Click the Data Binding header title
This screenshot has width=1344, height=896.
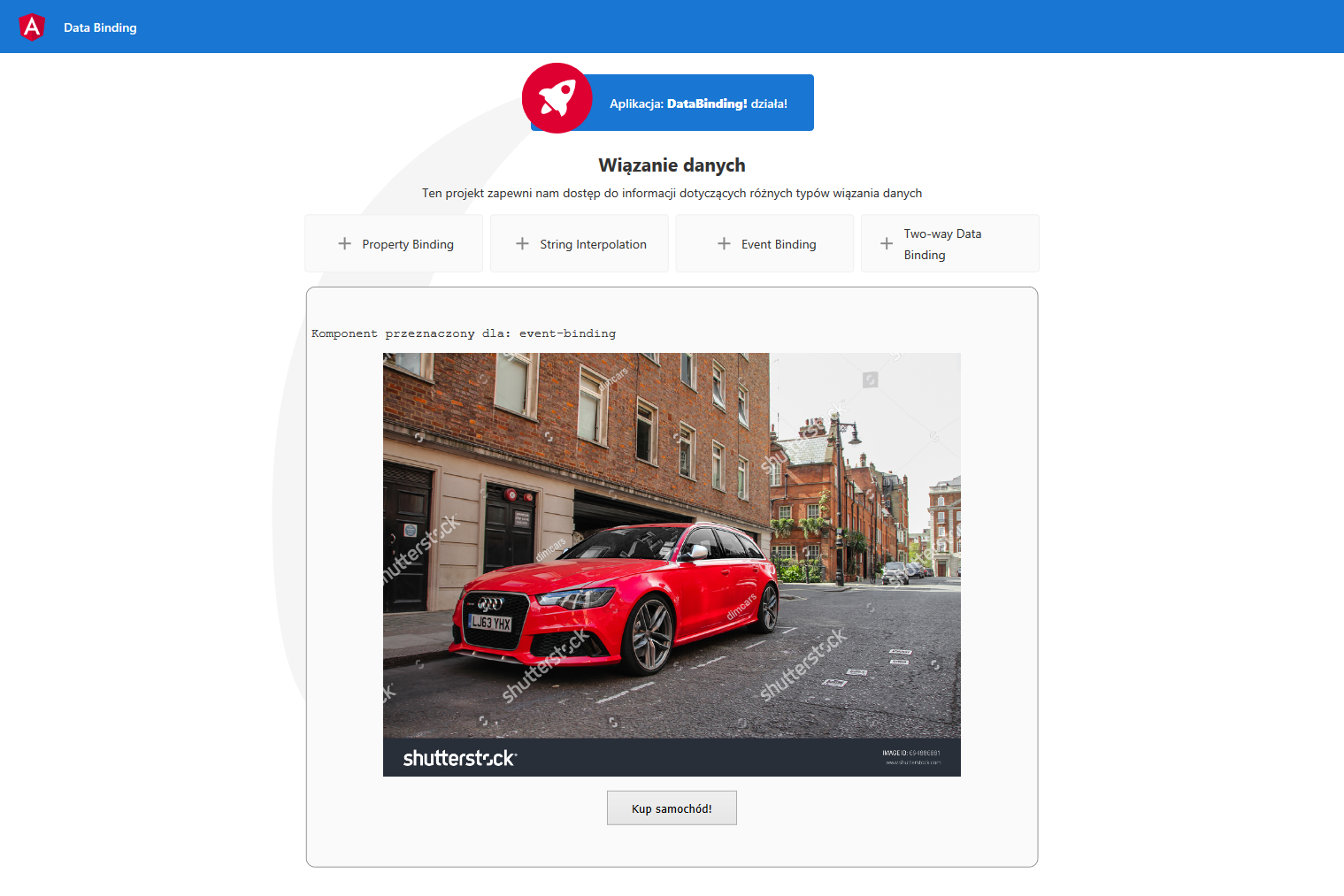[x=100, y=27]
